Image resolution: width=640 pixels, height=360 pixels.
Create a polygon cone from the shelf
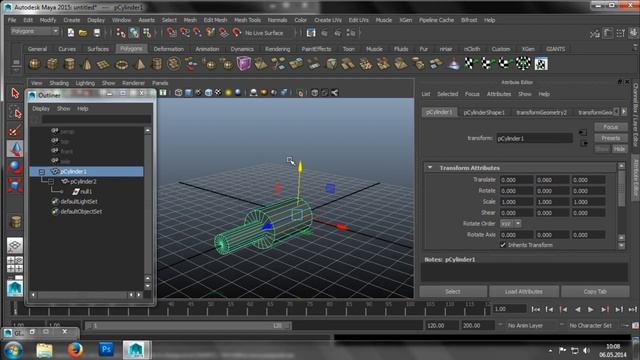[87, 64]
